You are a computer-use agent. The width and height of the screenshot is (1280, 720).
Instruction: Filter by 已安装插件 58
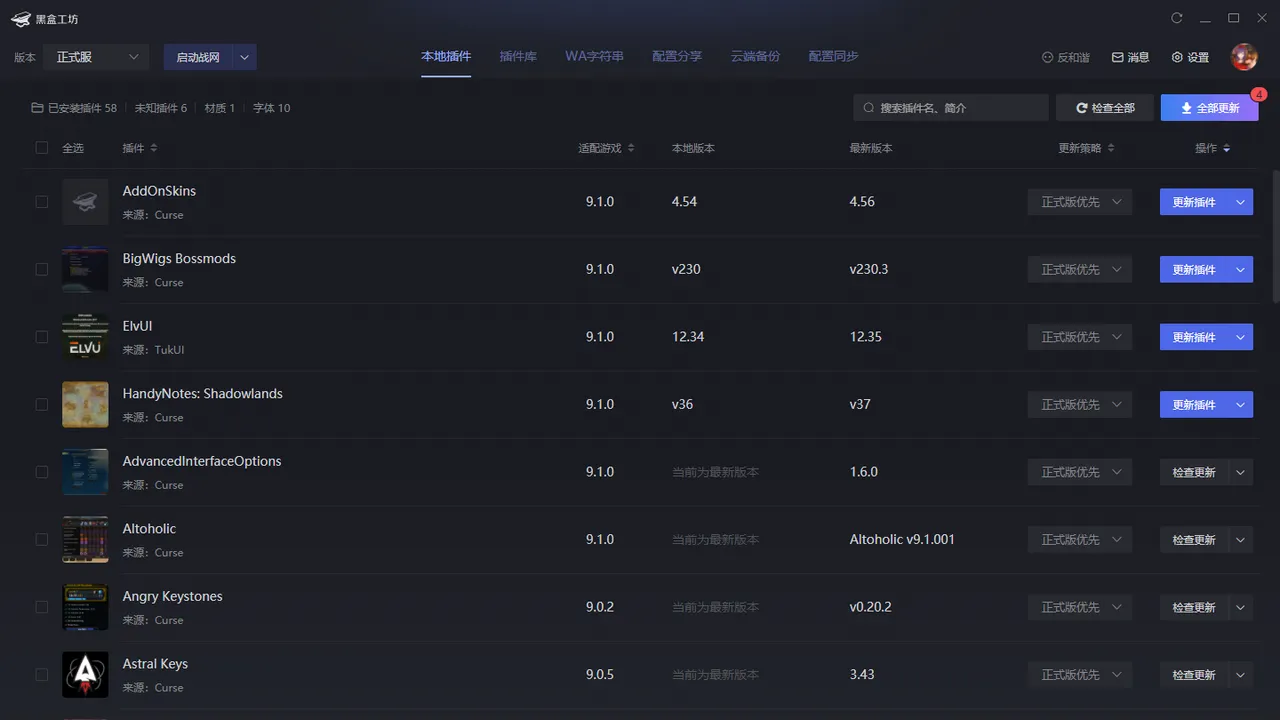[74, 108]
